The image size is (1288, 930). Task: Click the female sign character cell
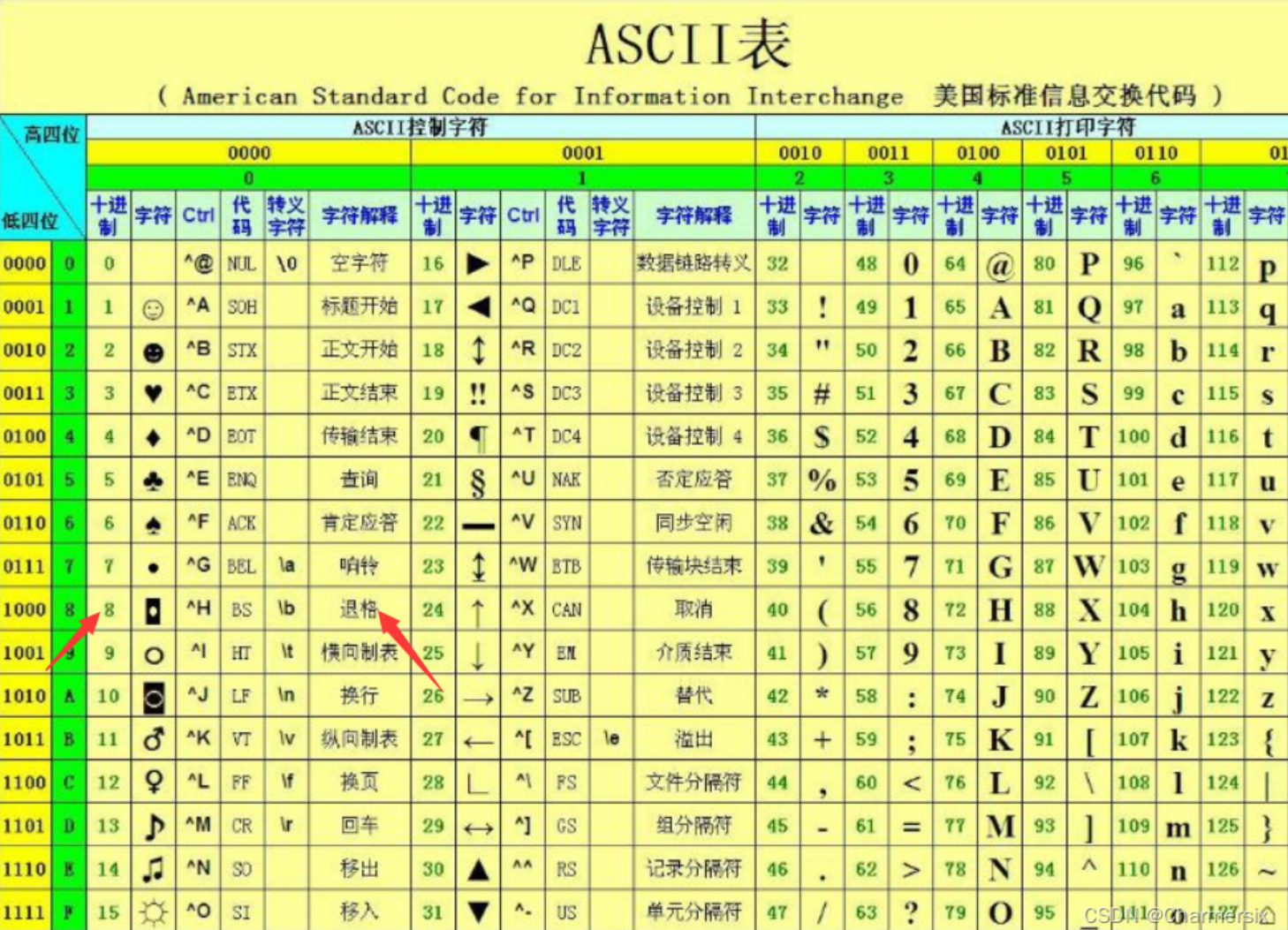click(x=153, y=783)
